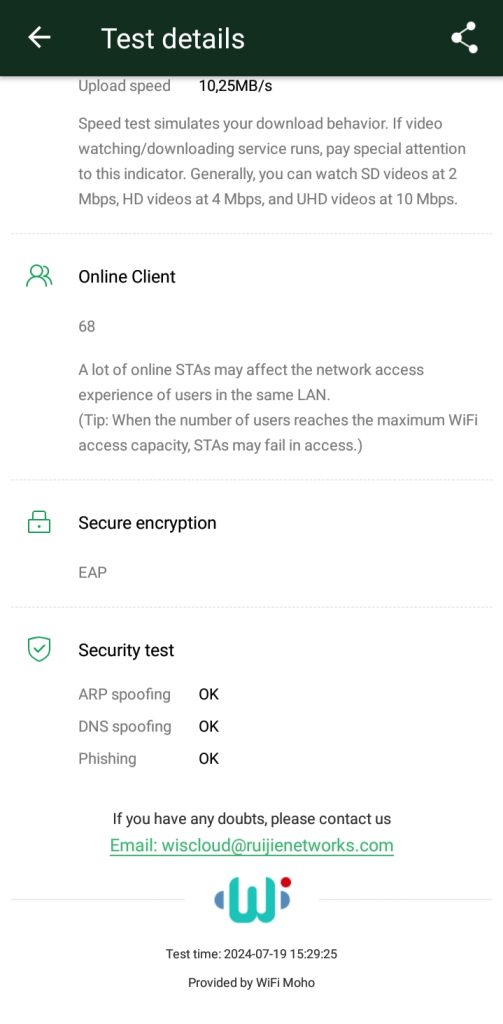503x1024 pixels.
Task: Tap the Provided by WiFi Moho text
Action: pyautogui.click(x=252, y=982)
